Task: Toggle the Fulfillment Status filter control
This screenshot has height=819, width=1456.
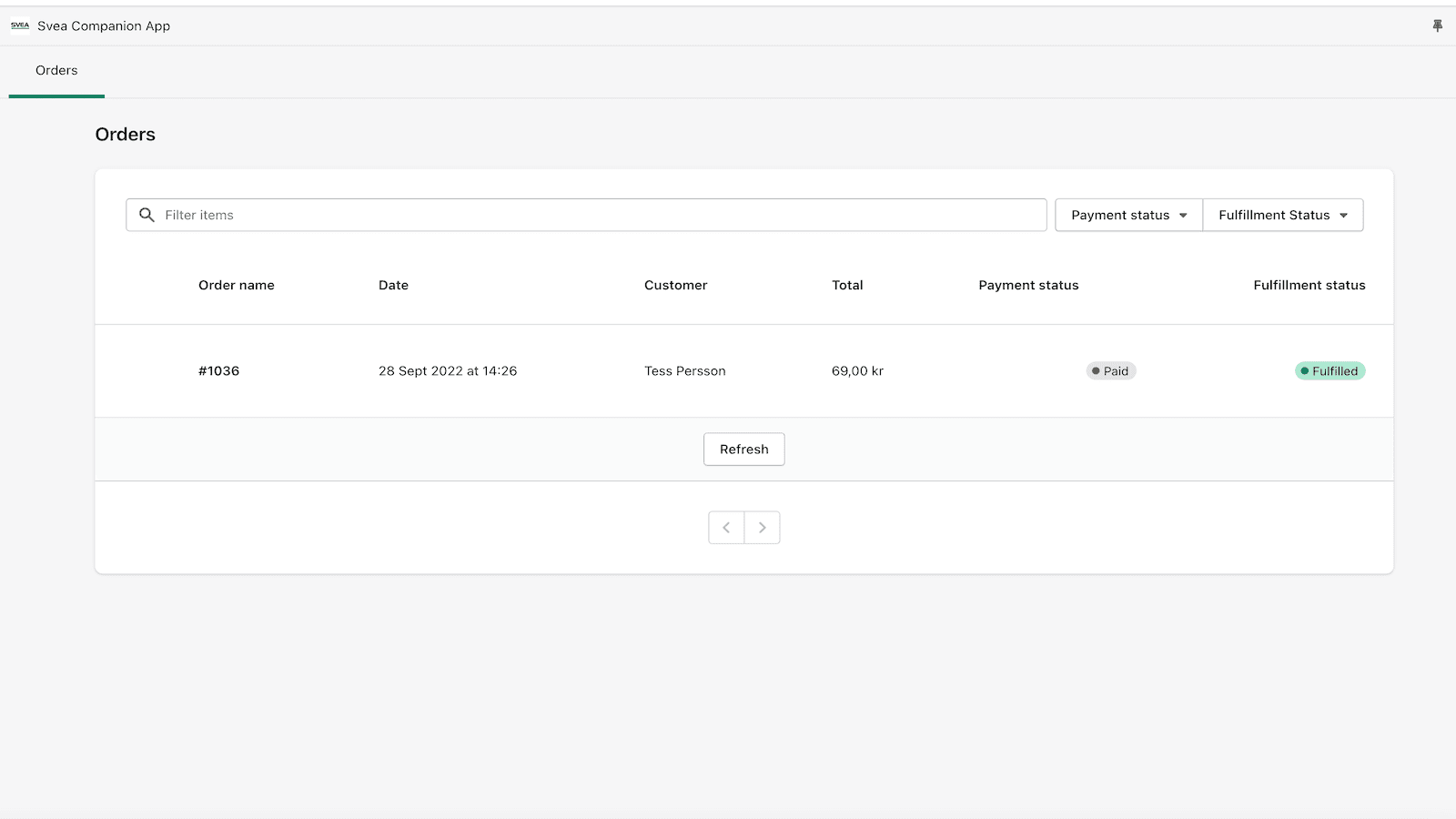Action: click(1282, 215)
